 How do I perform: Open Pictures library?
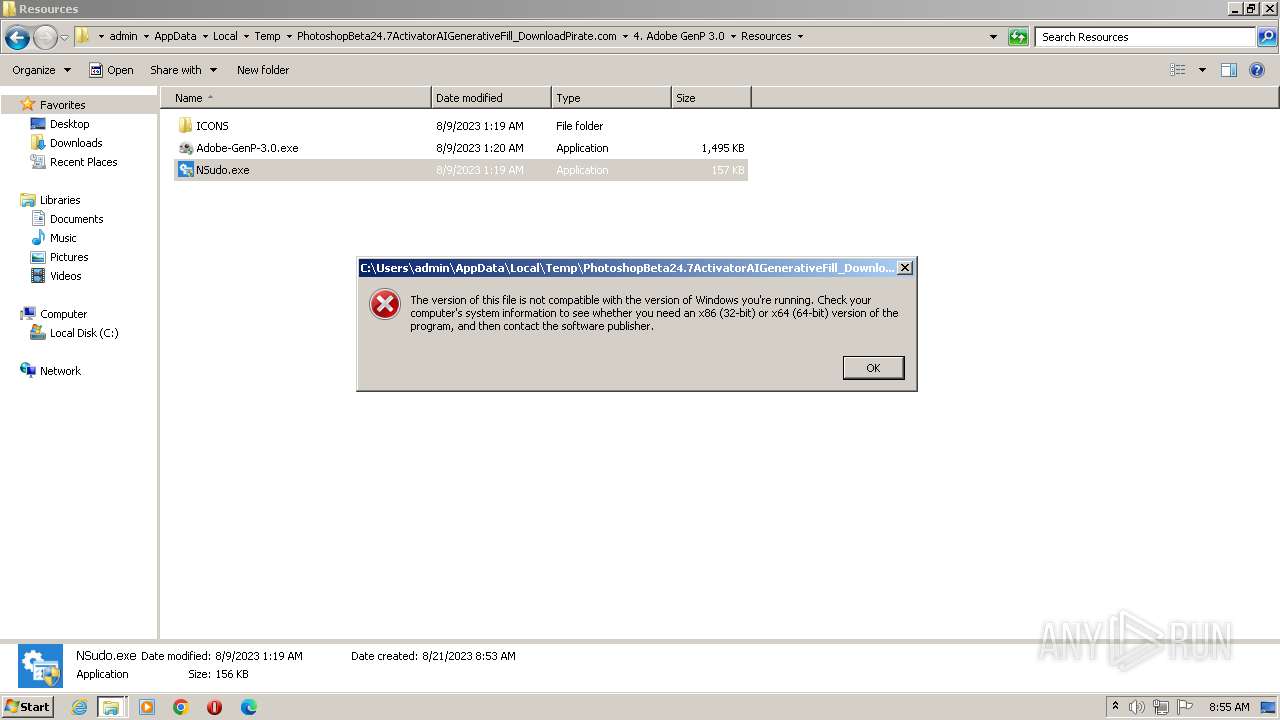point(69,257)
